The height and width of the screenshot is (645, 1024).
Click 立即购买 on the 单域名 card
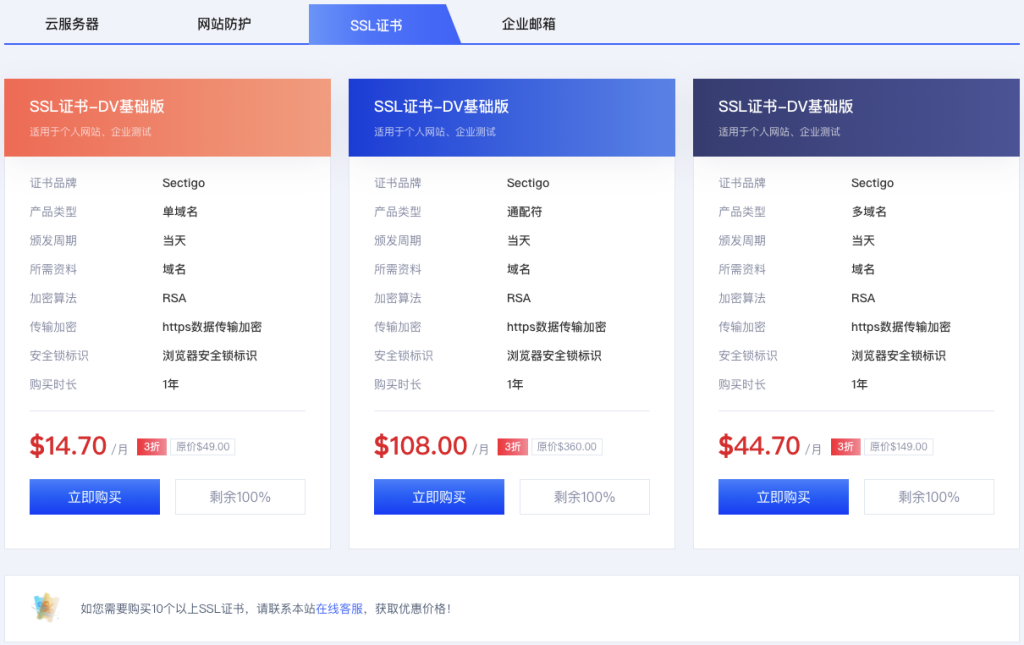click(x=94, y=496)
